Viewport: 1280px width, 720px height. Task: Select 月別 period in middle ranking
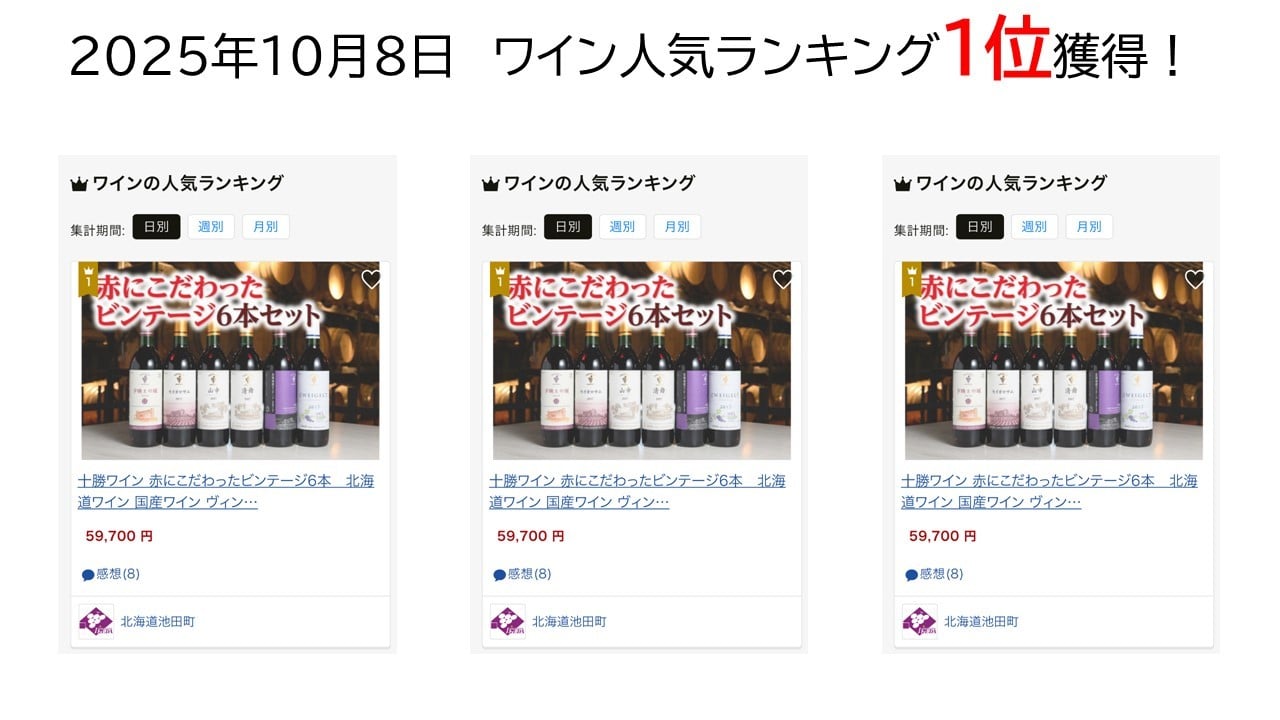[x=678, y=227]
